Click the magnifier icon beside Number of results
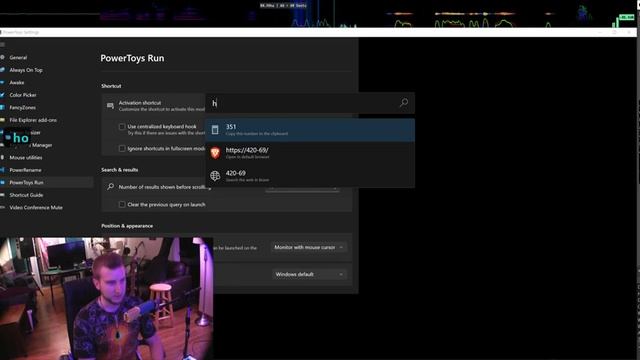640x360 pixels. point(110,187)
